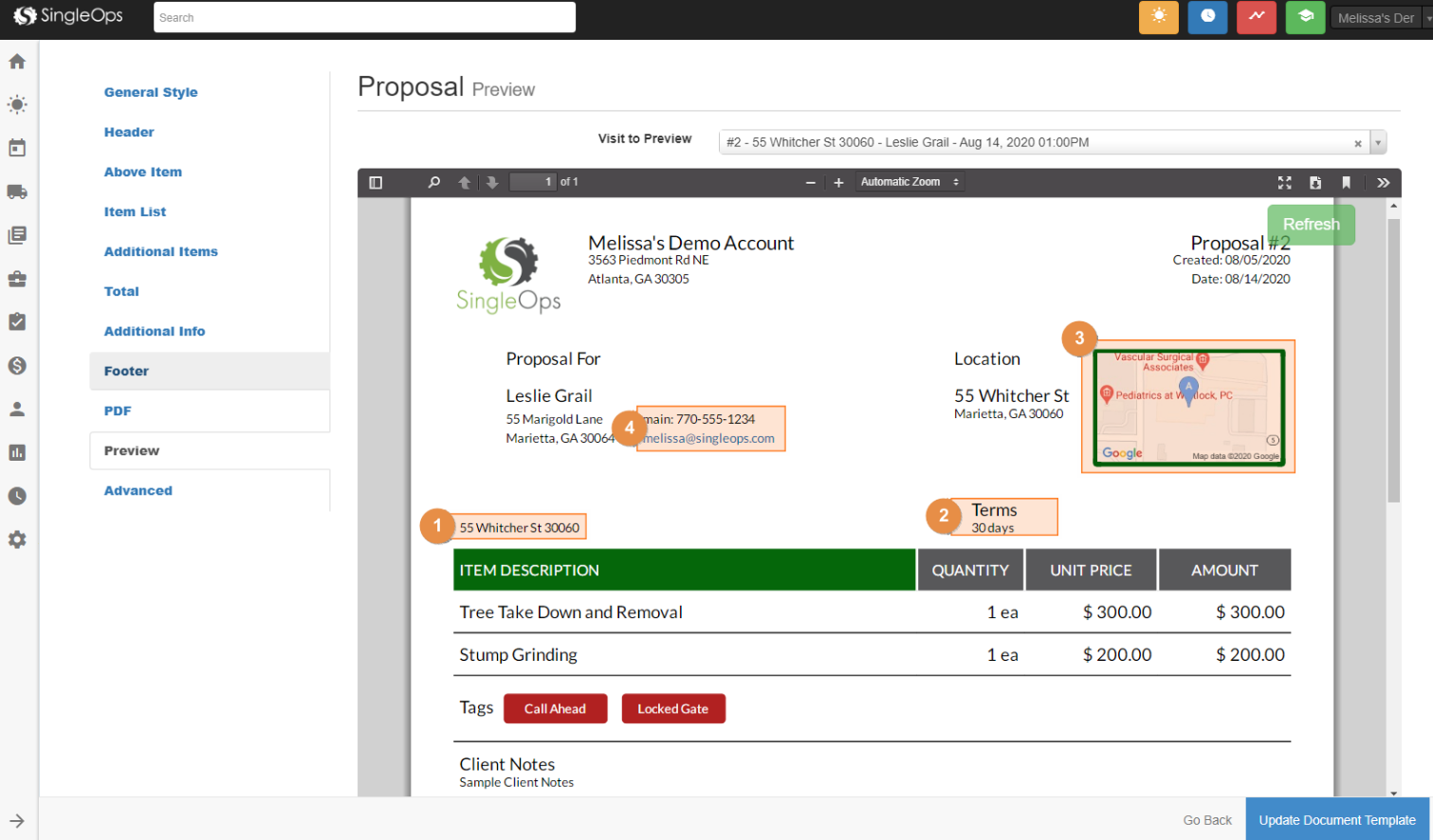
Task: Open the blue clock icon button
Action: [x=1207, y=17]
